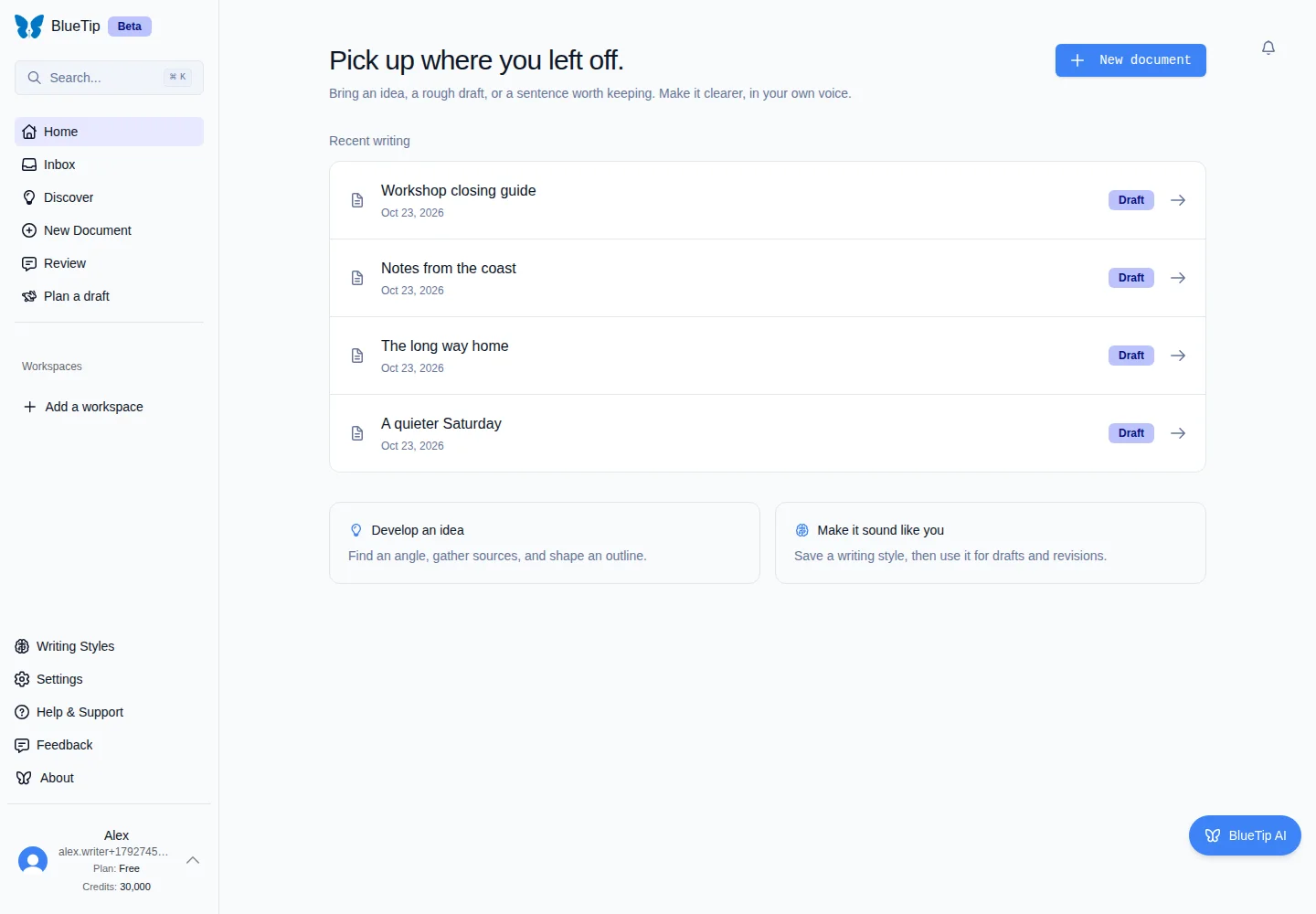The width and height of the screenshot is (1316, 914).
Task: Click the Beta badge
Action: (x=130, y=27)
